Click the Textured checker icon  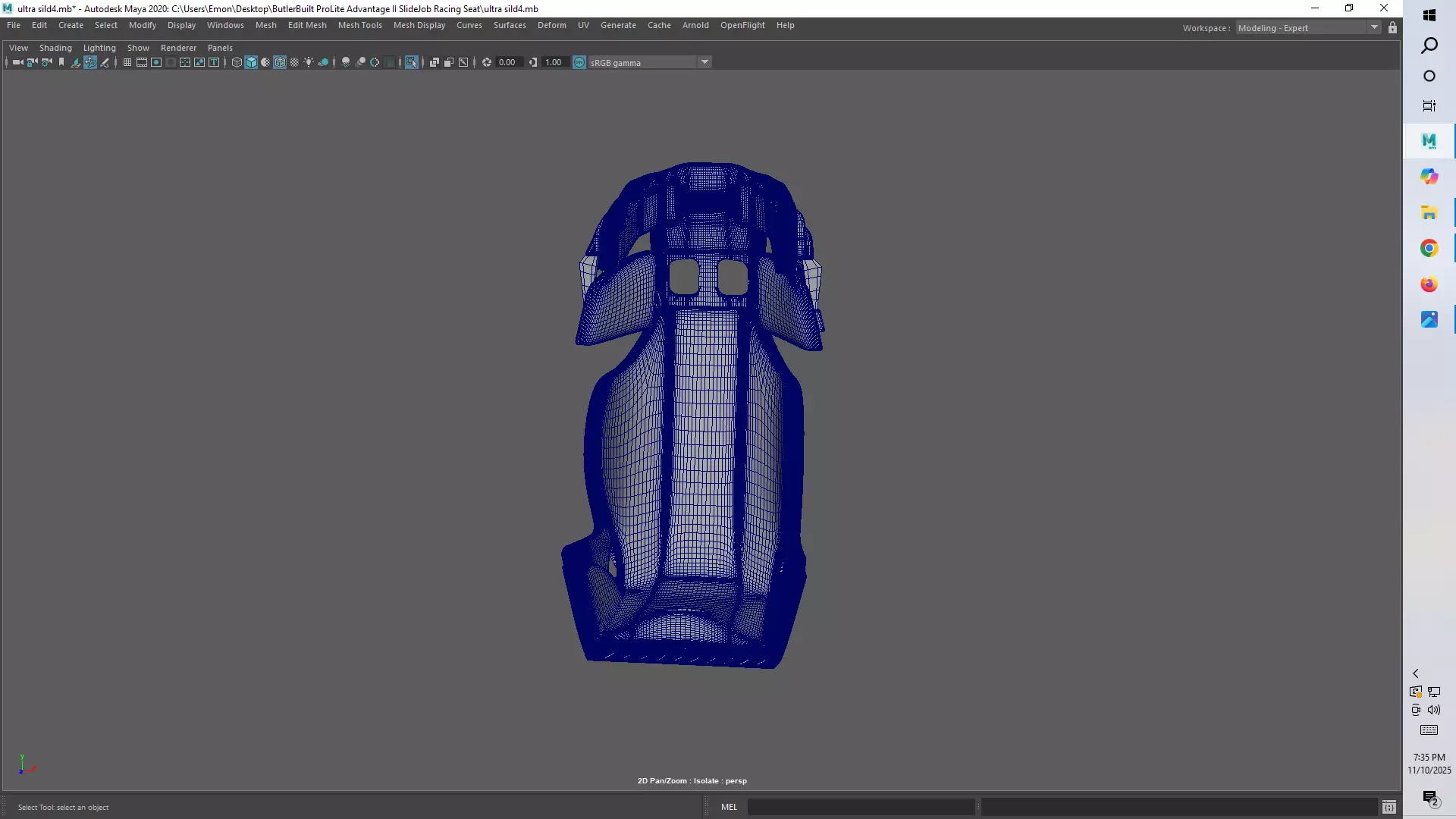tap(294, 62)
